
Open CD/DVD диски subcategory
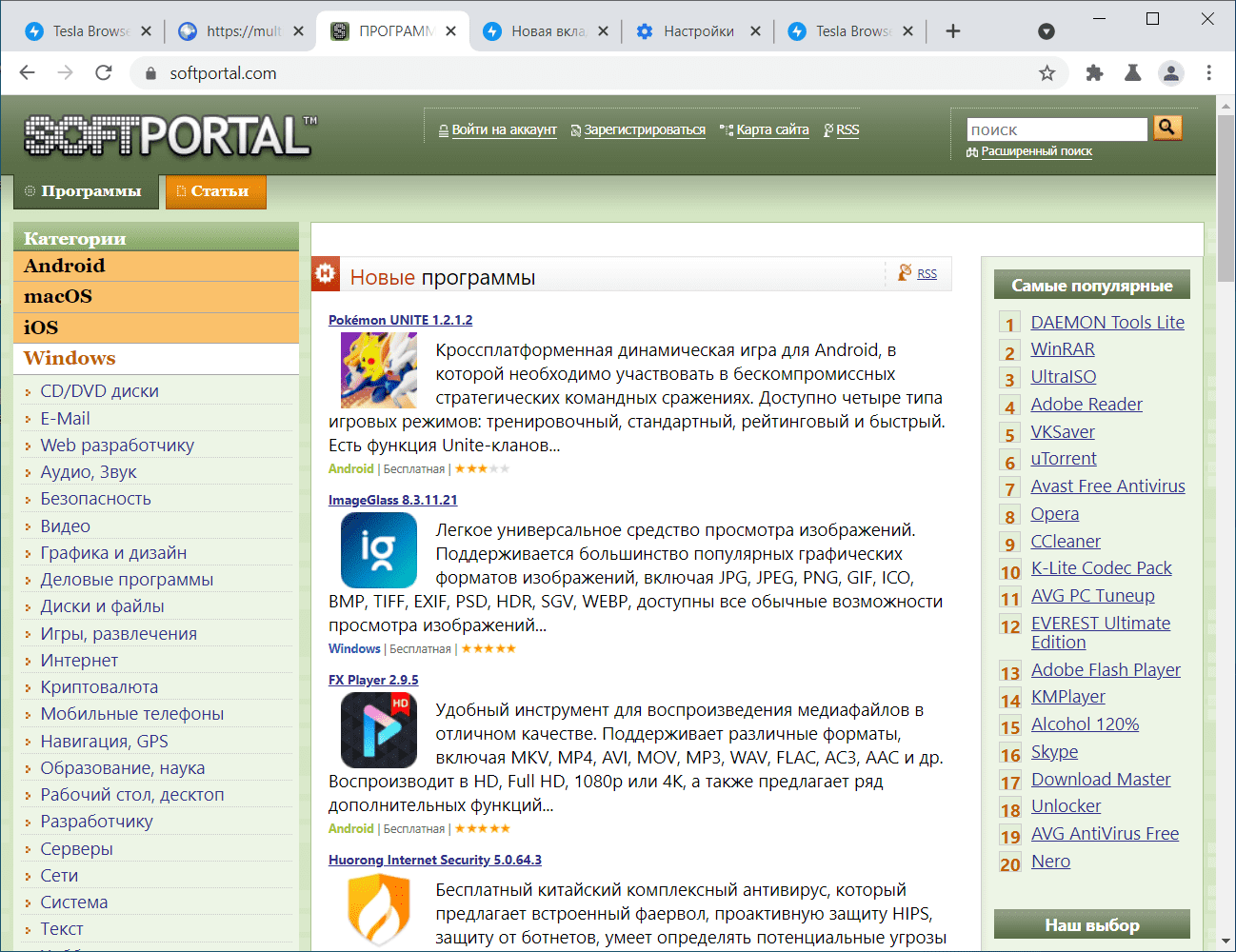pos(99,391)
